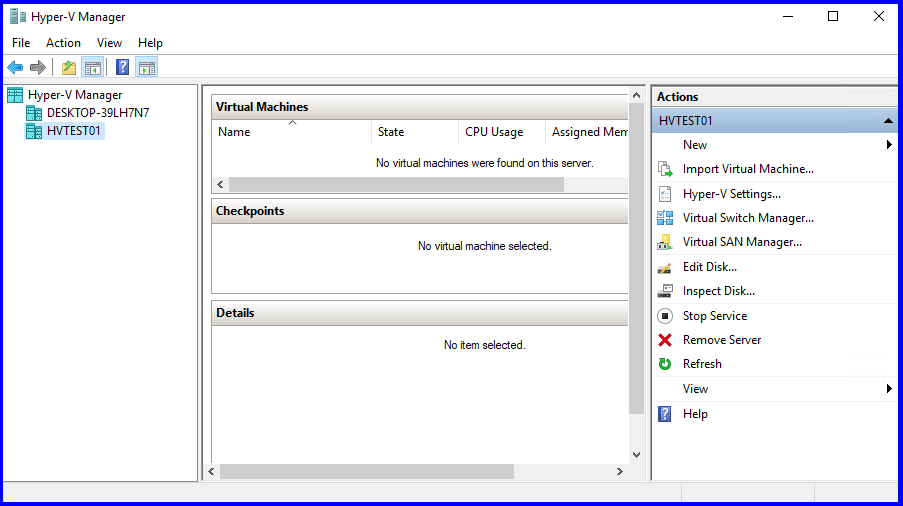Click the blue Help toolbar icon
The height and width of the screenshot is (506, 903).
coord(122,67)
